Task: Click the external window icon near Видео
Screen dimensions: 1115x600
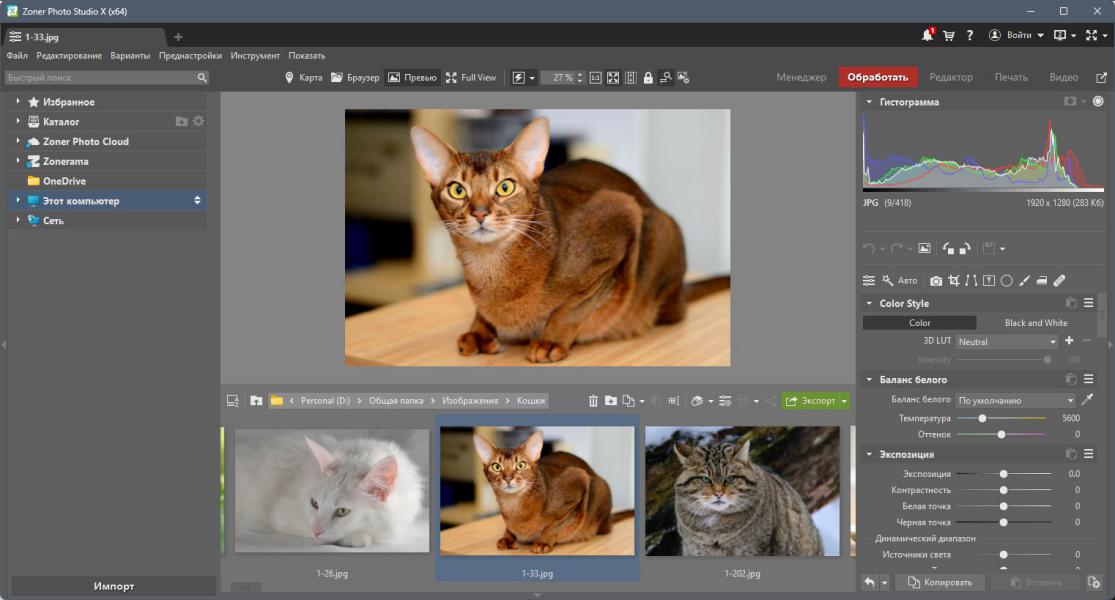Action: [x=1101, y=77]
